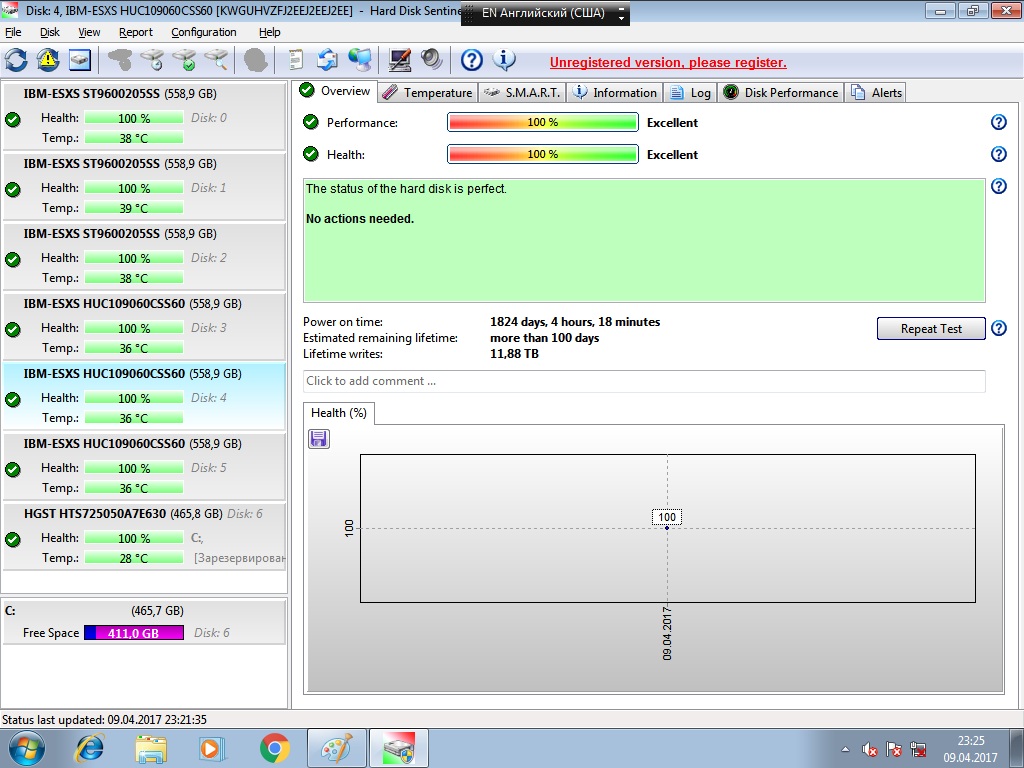Screen dimensions: 1024x768
Task: Open the configuration monitor with pen icon
Action: (400, 60)
